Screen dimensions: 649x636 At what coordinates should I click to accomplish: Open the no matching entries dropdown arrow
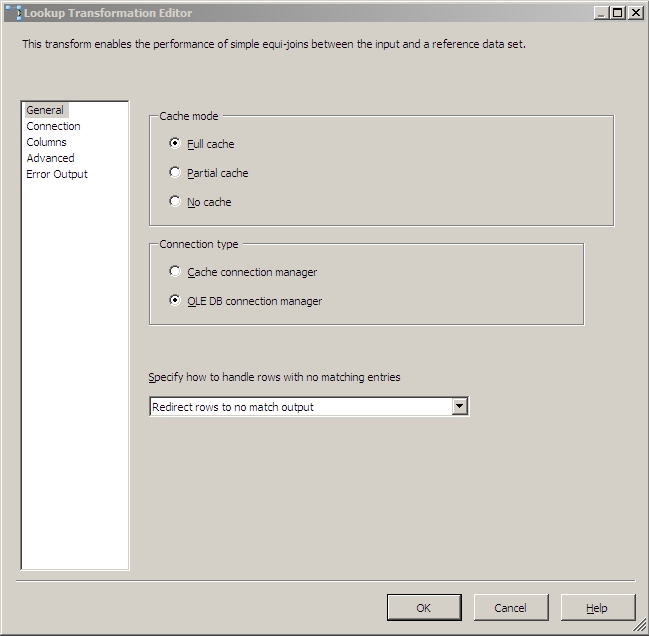coord(460,407)
